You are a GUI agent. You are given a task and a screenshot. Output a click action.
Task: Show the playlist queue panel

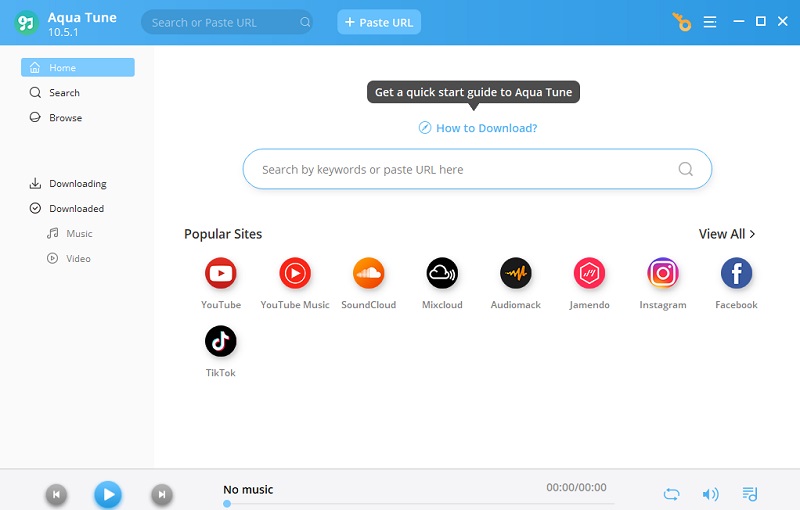tap(749, 494)
